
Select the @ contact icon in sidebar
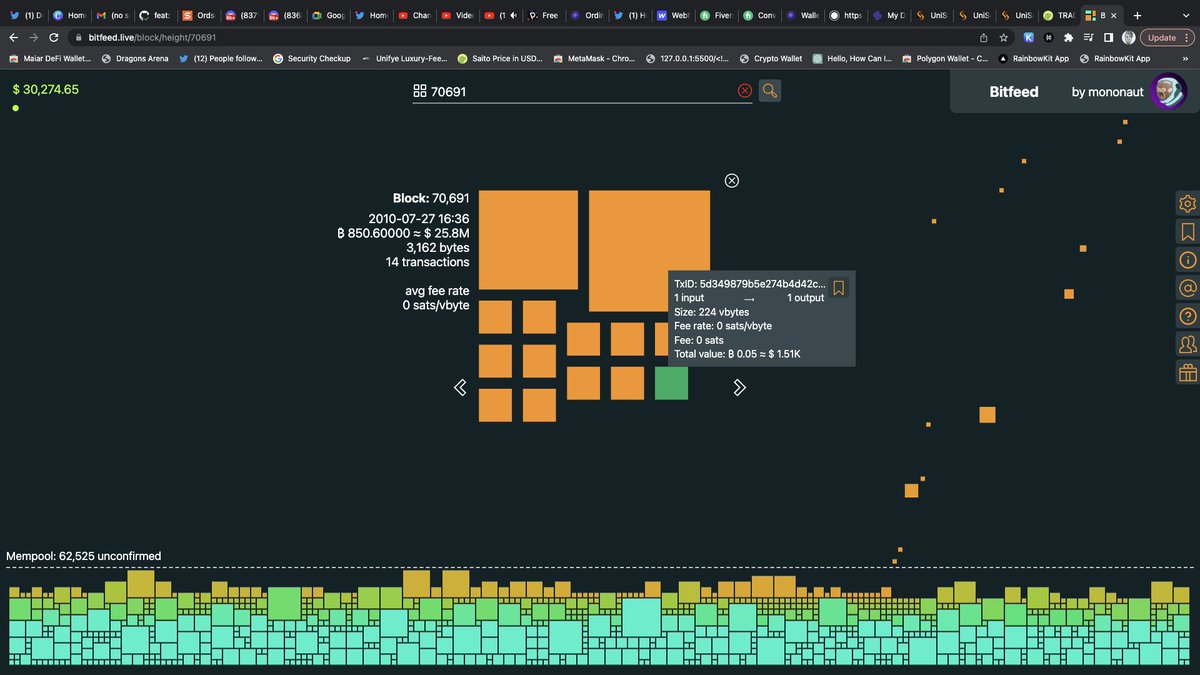click(1187, 287)
